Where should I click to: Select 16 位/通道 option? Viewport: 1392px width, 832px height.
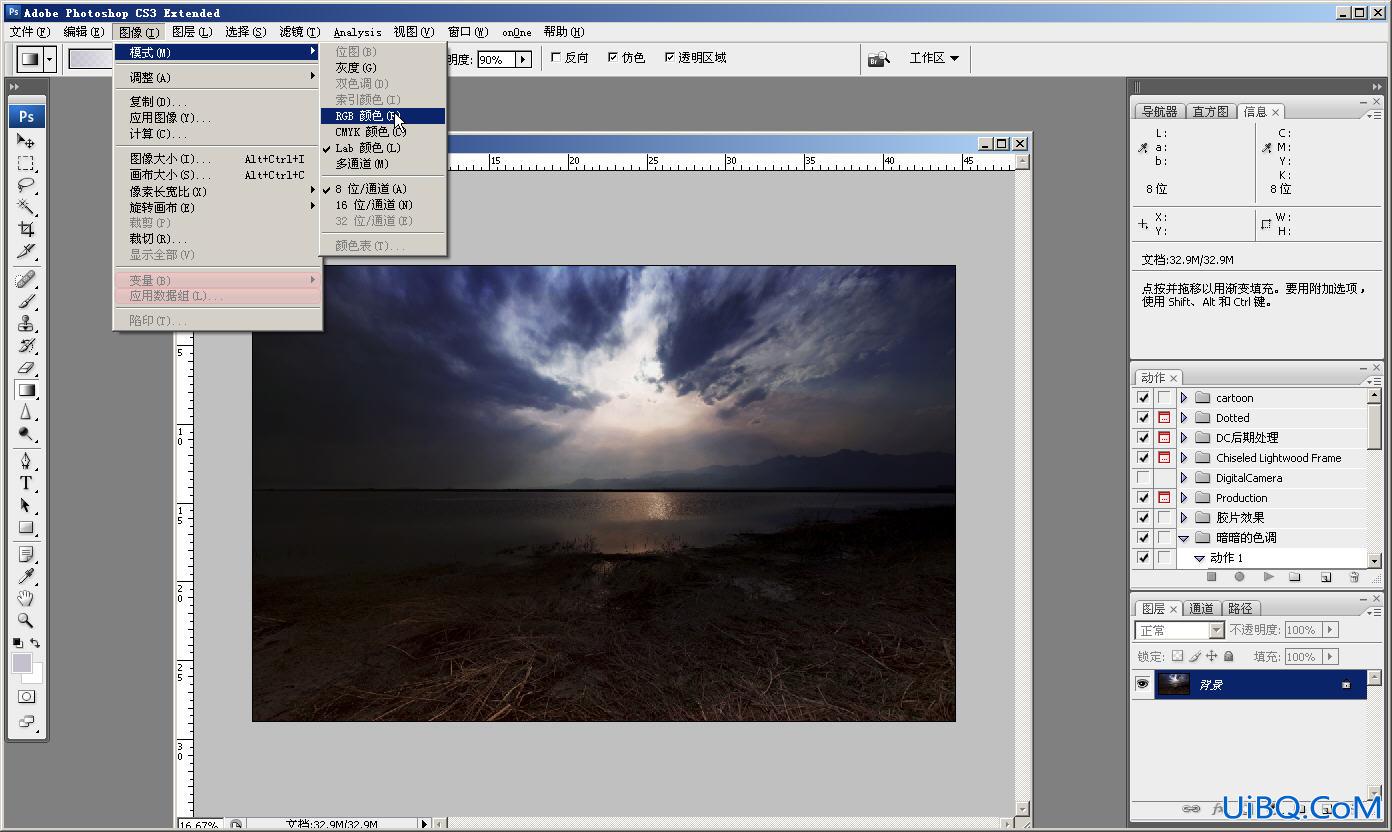(382, 205)
